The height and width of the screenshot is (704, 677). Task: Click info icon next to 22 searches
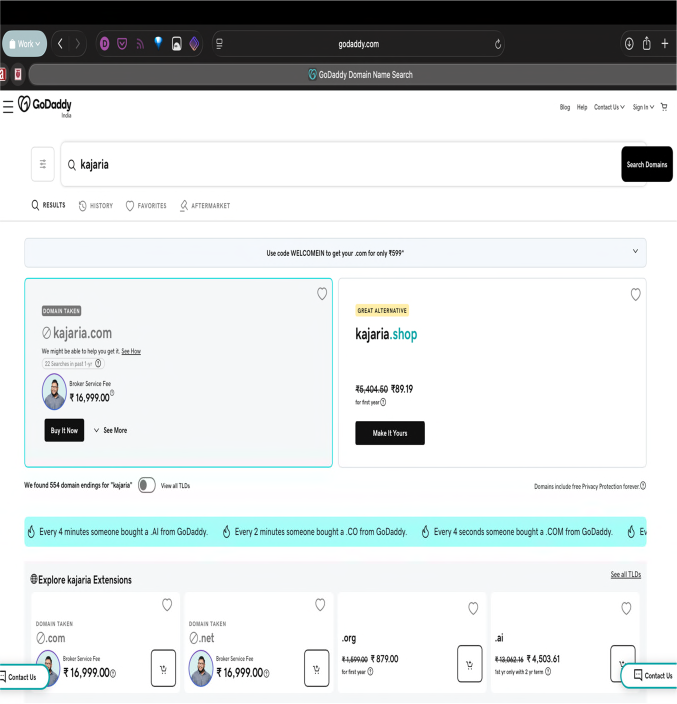(x=98, y=363)
